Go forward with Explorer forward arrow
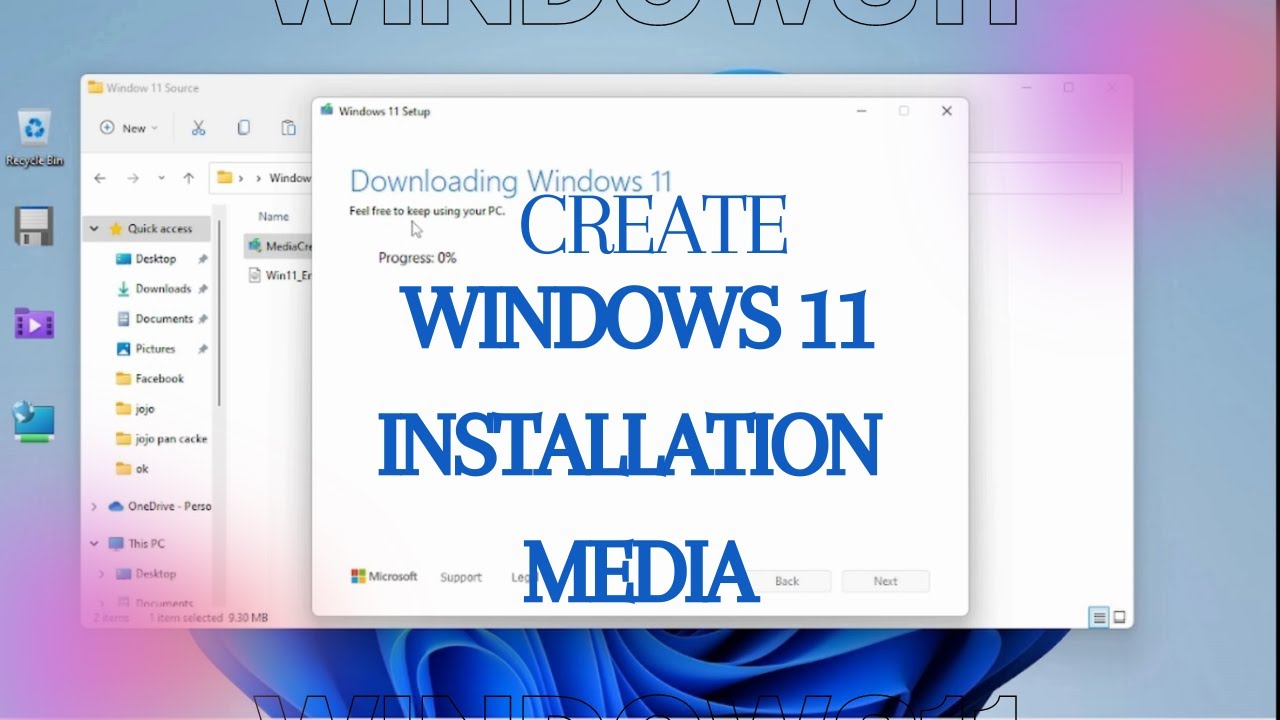This screenshot has height=720, width=1280. click(x=132, y=178)
